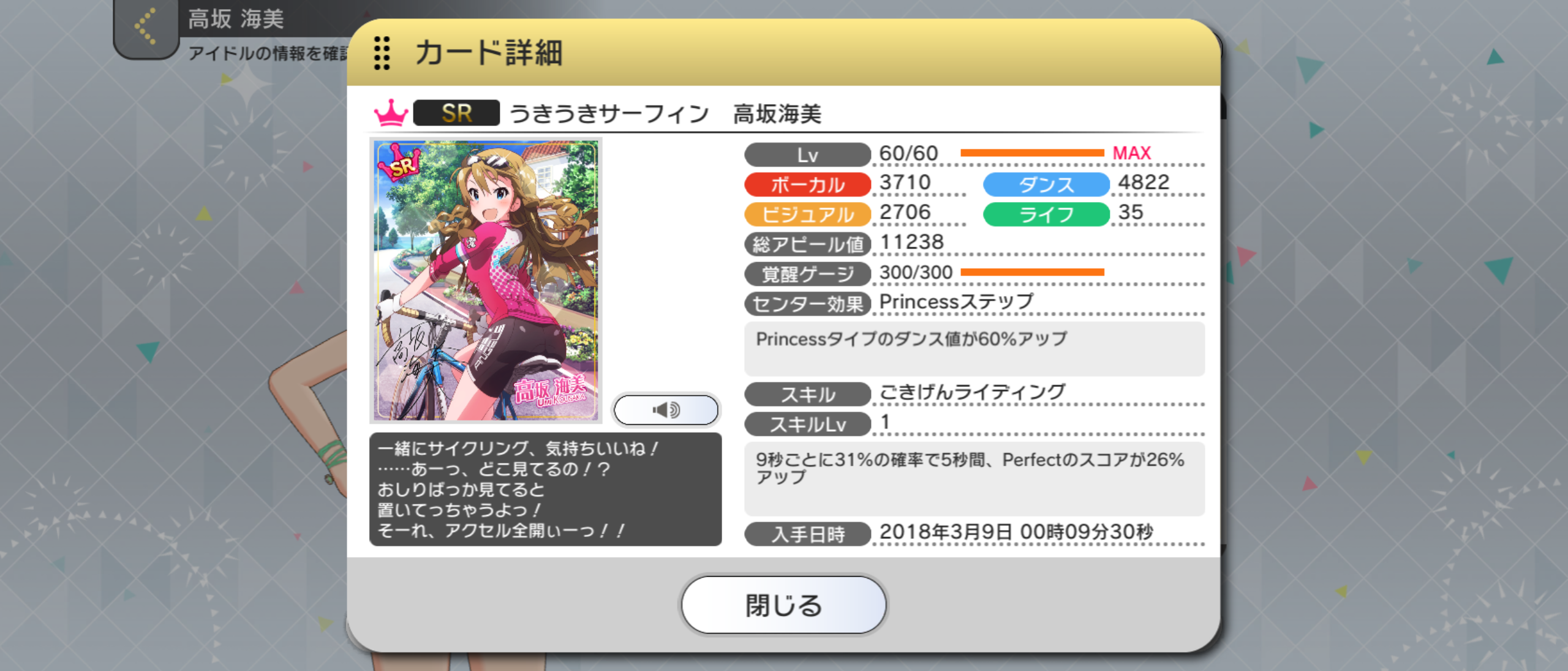This screenshot has width=1568, height=671.
Task: Go back with the yellow chevron arrow
Action: [146, 26]
